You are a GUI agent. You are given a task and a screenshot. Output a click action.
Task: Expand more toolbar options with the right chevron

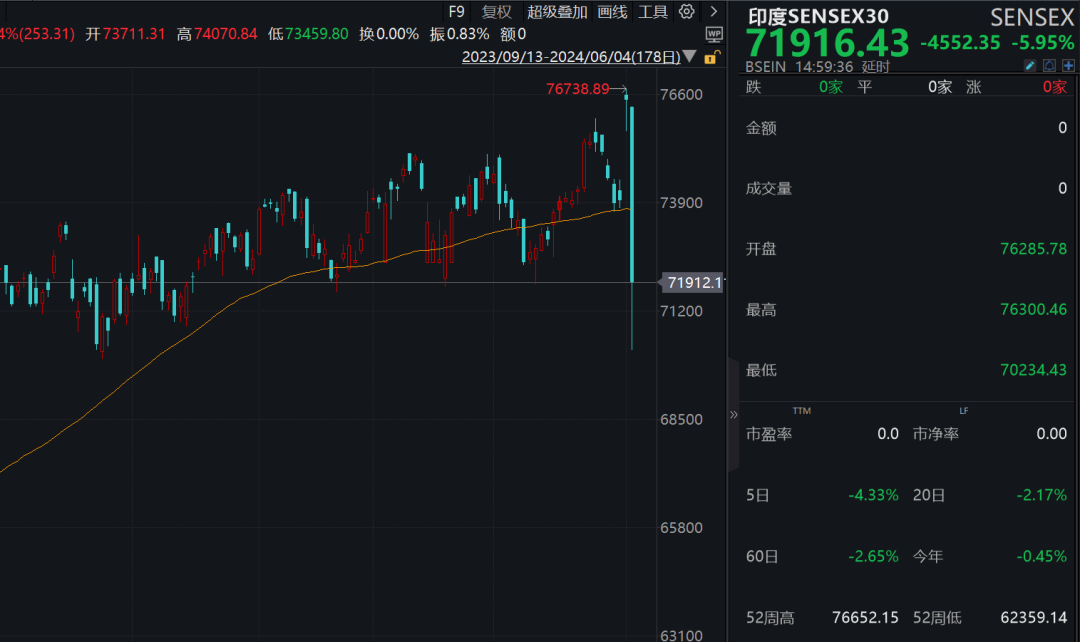(714, 11)
